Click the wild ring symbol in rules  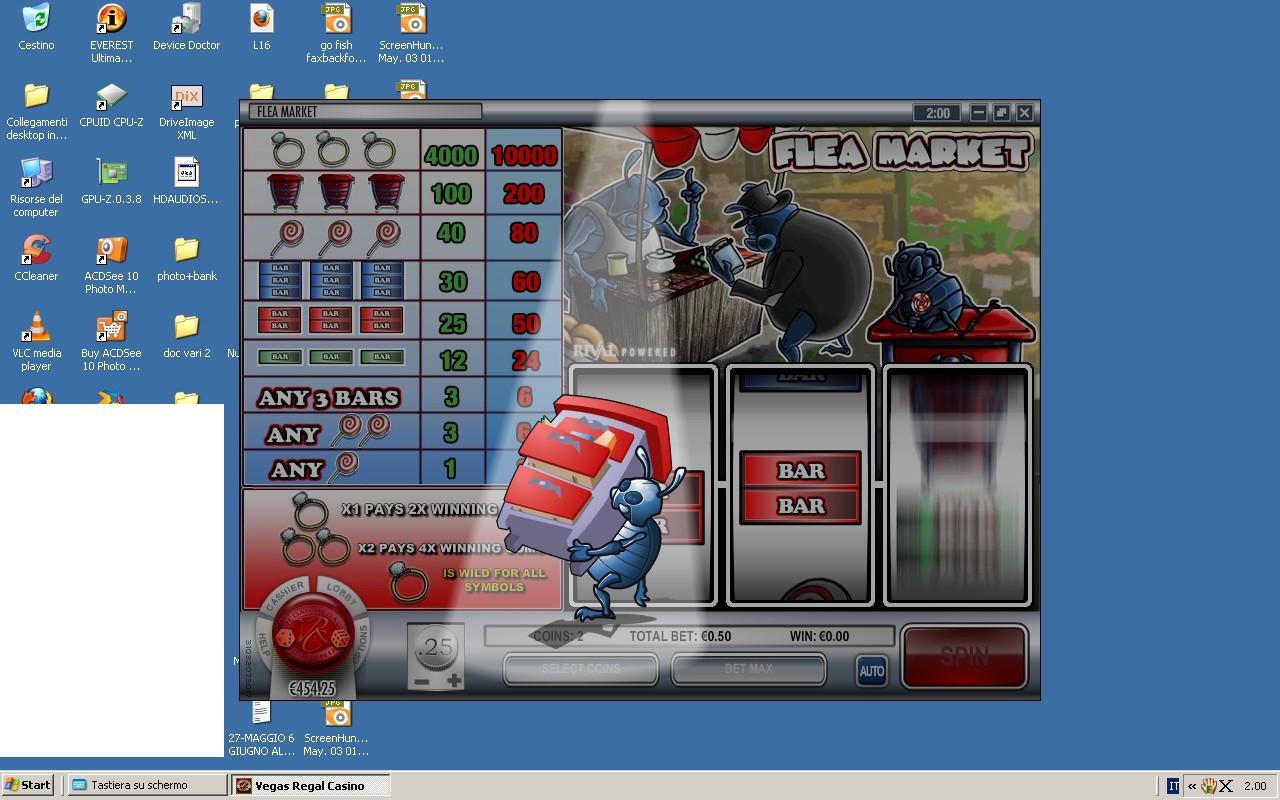(x=408, y=582)
